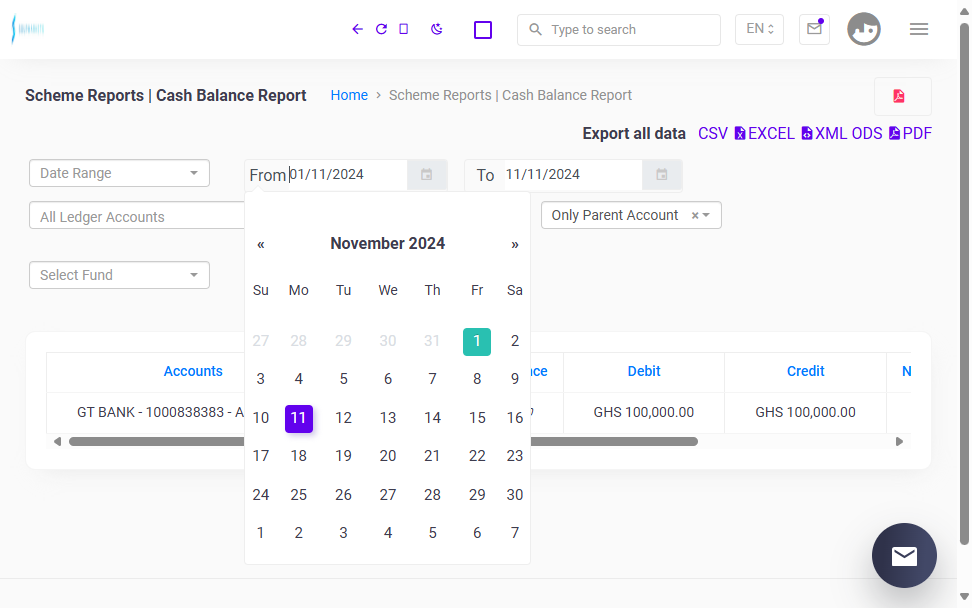Viewport: 972px width, 608px height.
Task: Export all data as PDF
Action: coord(910,134)
